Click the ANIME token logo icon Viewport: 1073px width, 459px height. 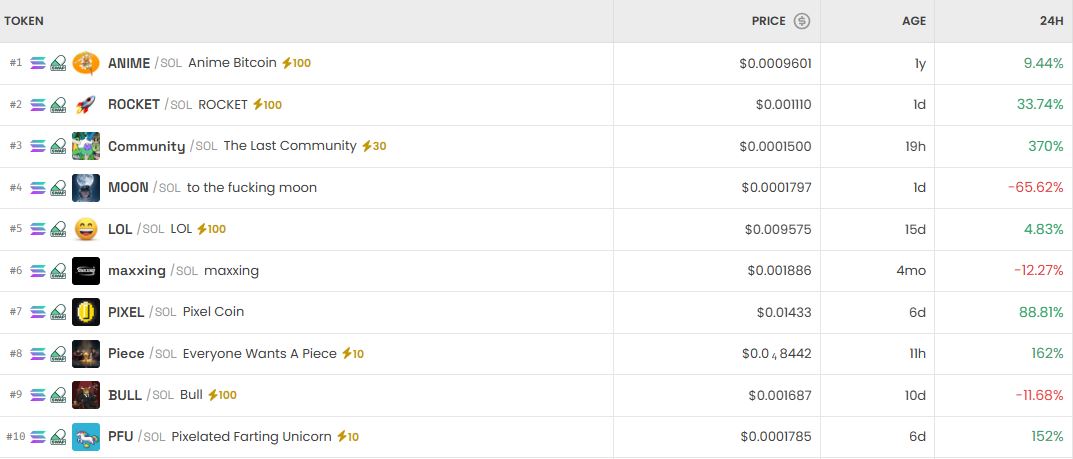86,63
